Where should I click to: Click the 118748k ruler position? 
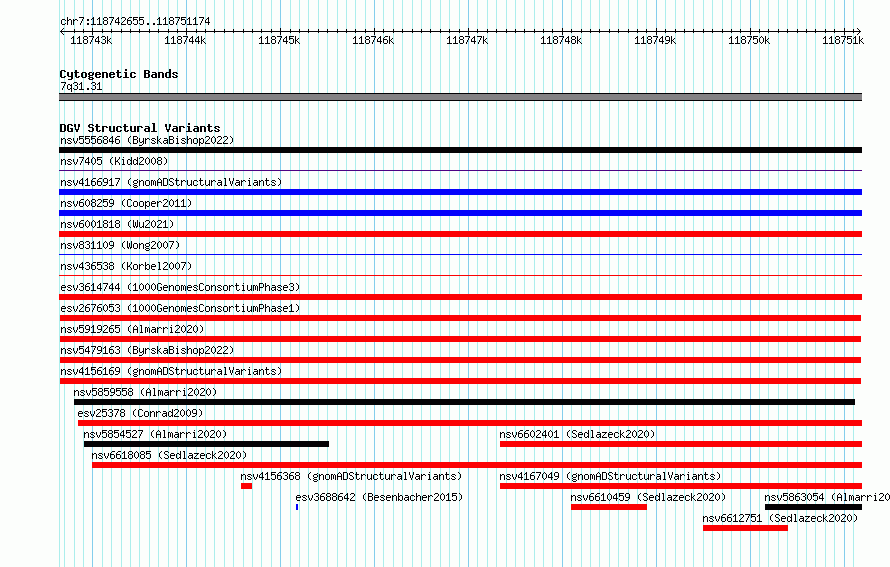point(561,40)
